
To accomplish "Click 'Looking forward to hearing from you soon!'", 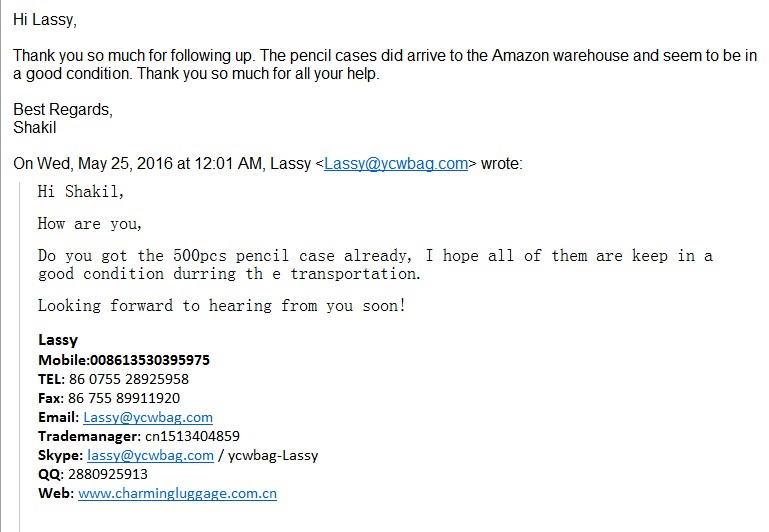I will 222,306.
